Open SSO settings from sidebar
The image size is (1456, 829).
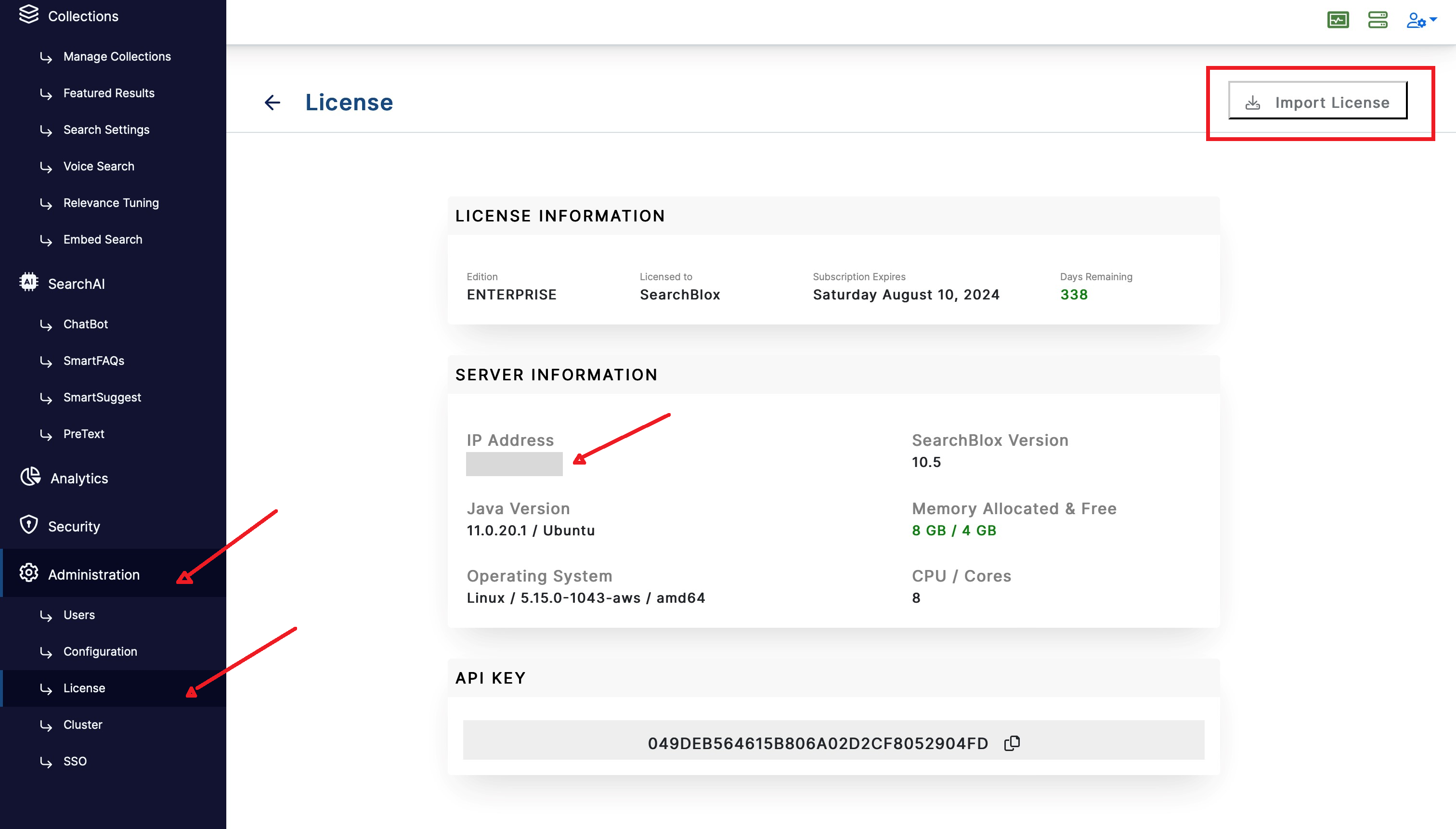pos(75,761)
